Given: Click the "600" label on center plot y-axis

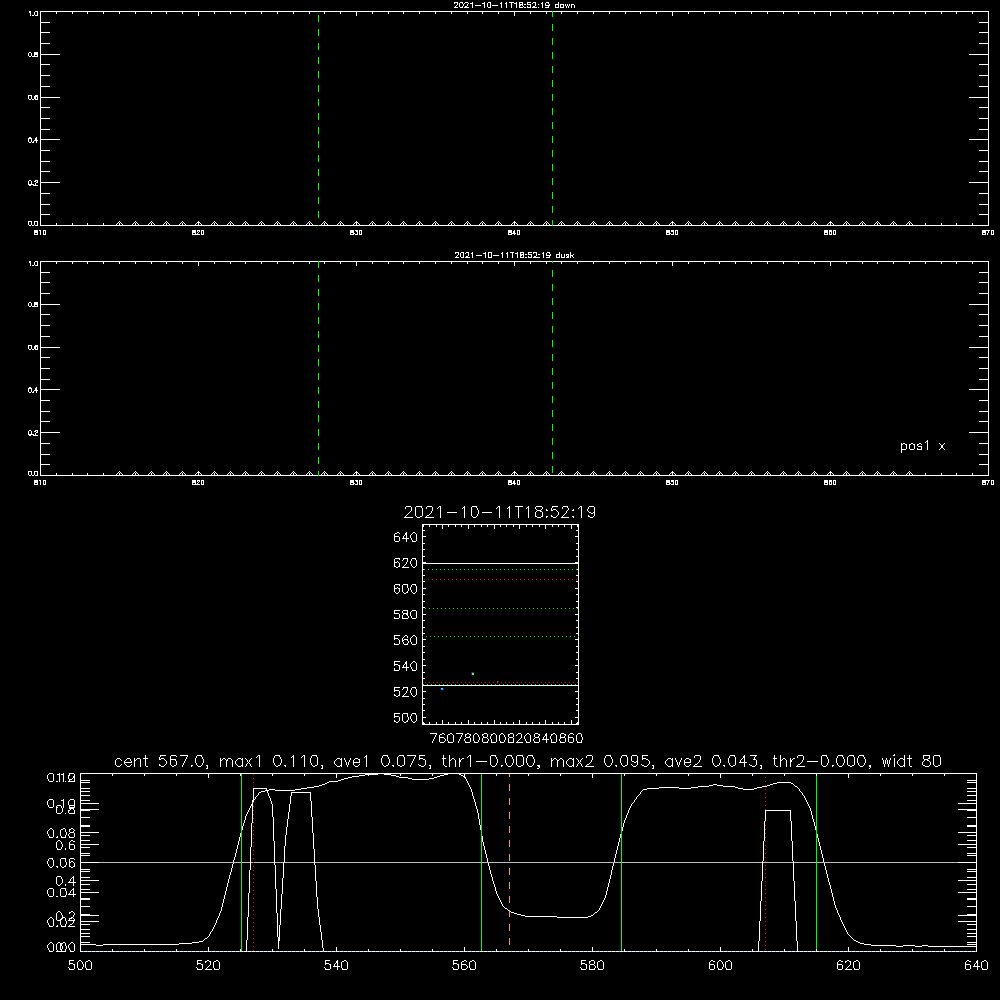Looking at the screenshot, I should click(x=406, y=589).
